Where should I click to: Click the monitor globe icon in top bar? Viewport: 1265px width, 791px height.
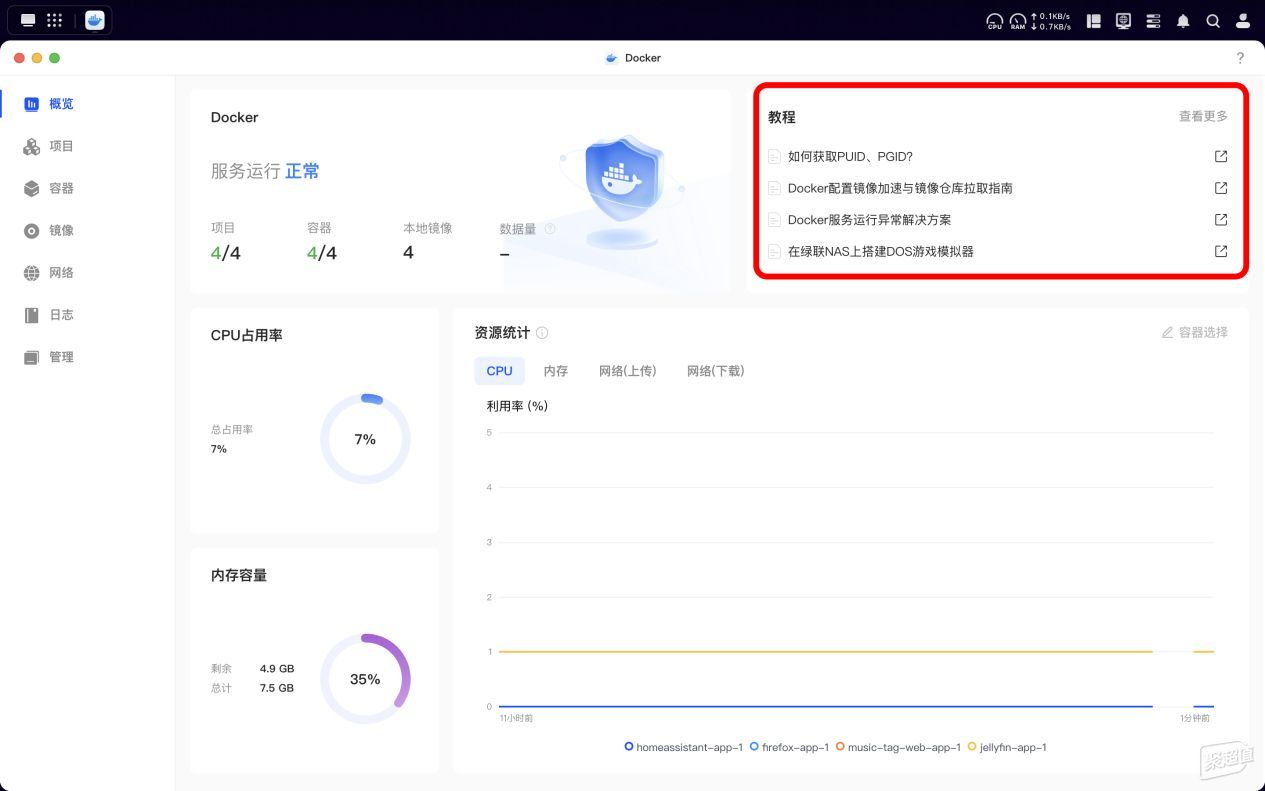pos(1123,20)
